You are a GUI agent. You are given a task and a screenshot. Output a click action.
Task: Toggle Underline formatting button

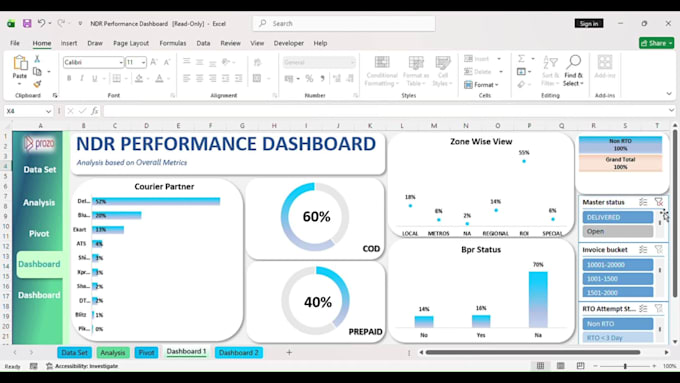tap(94, 79)
